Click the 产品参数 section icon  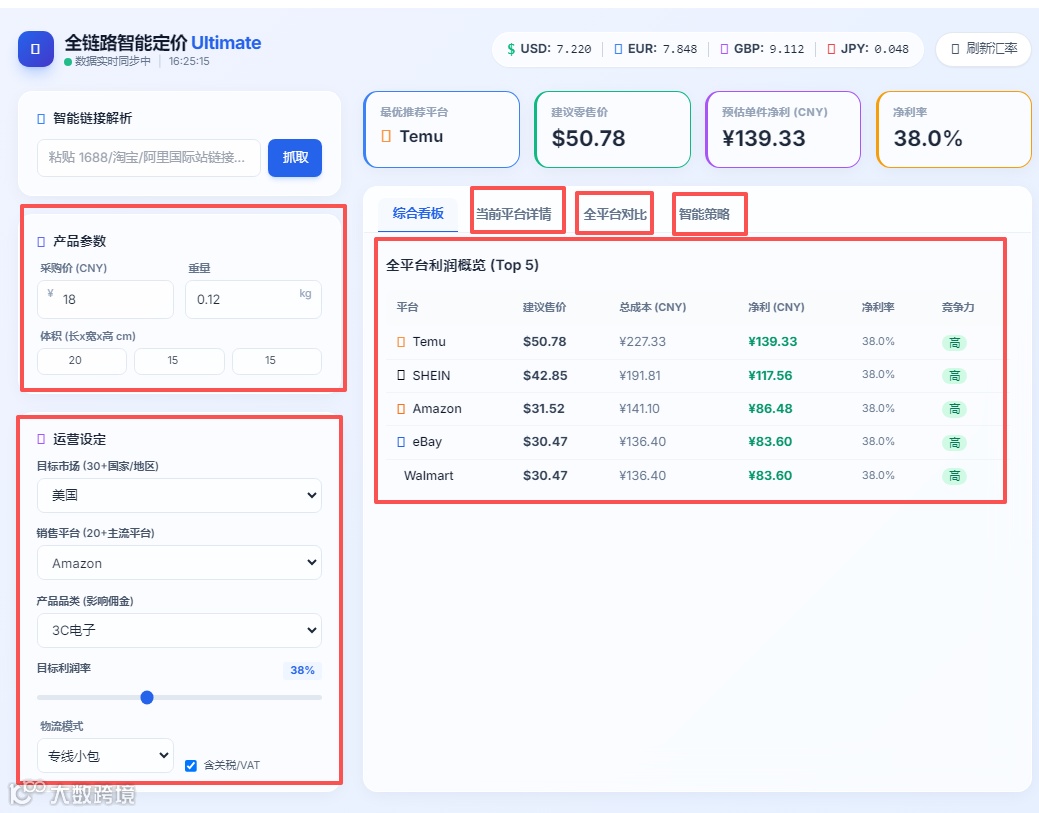click(x=41, y=241)
